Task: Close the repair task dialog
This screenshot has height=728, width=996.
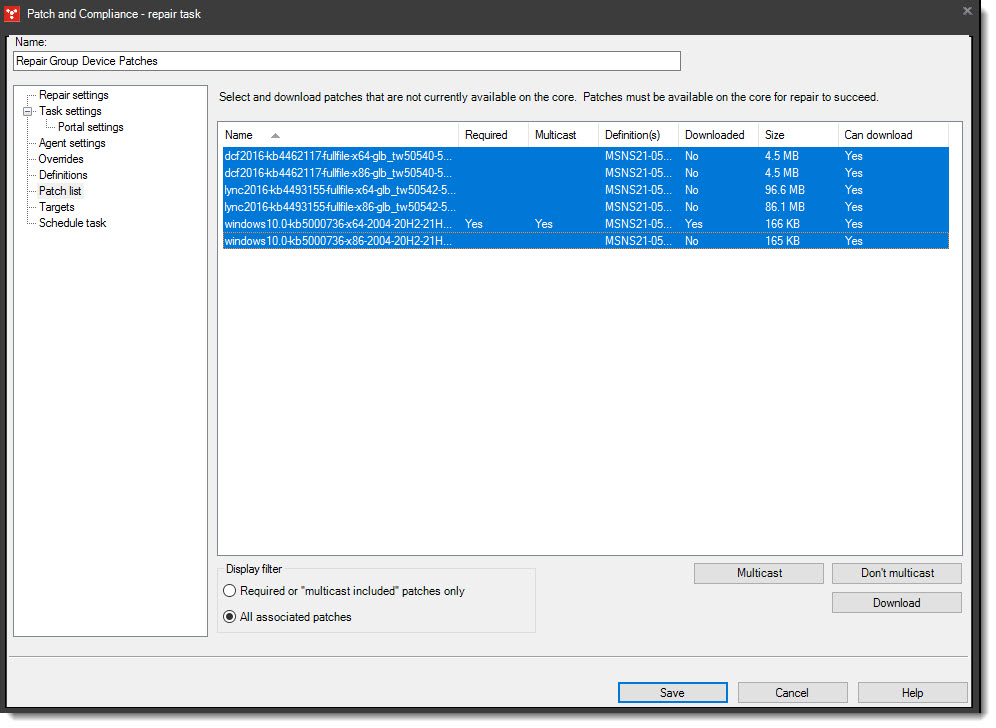Action: coord(967,11)
